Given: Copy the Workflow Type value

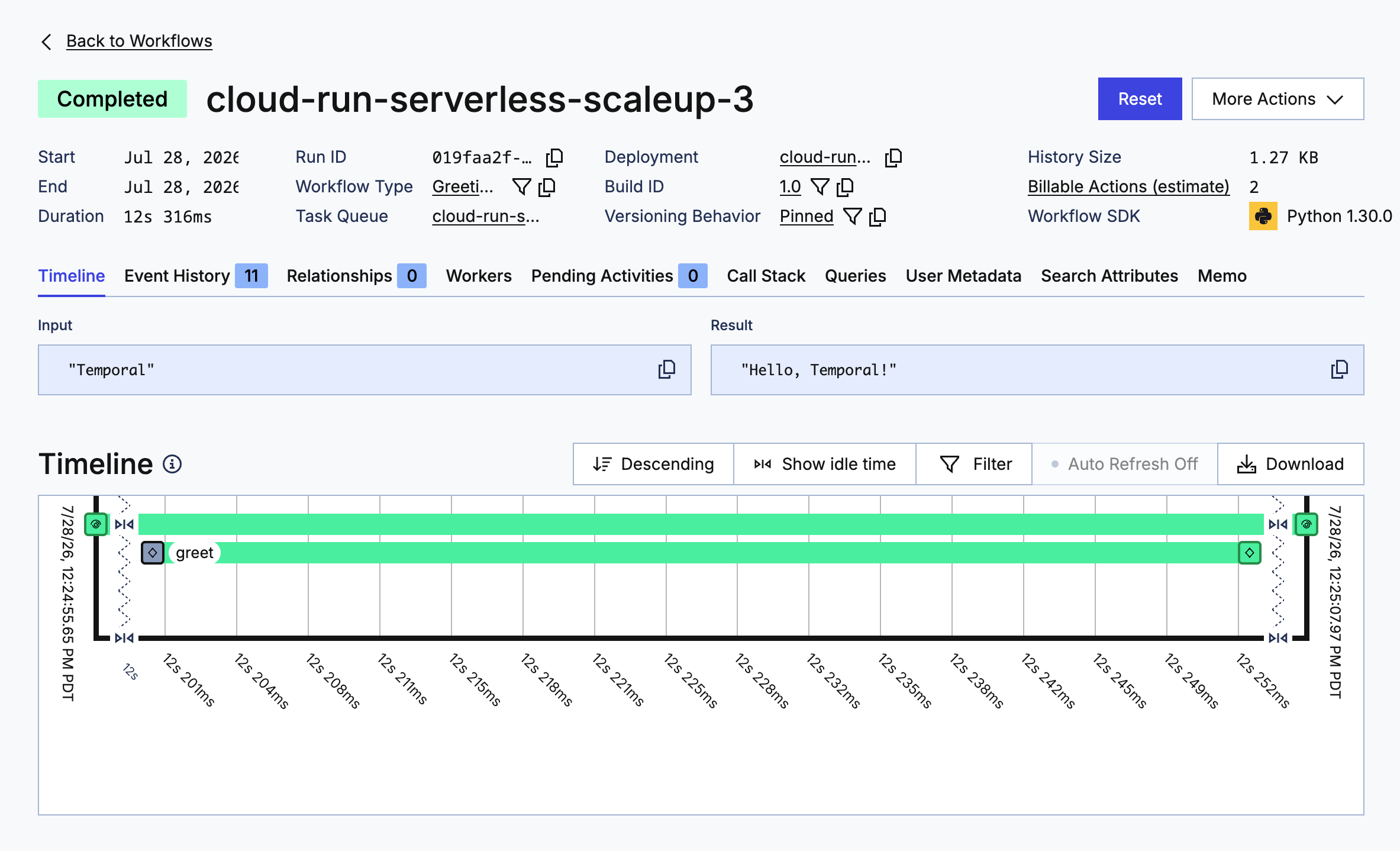Looking at the screenshot, I should click(x=547, y=187).
